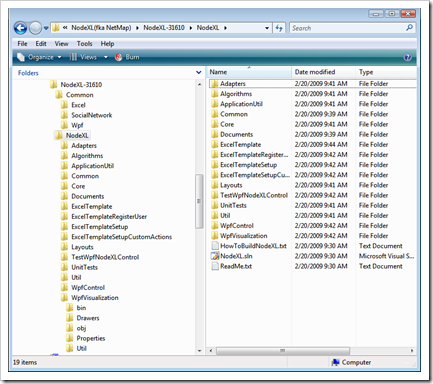Select ExcelTemplateRegister... row in file list
The height and width of the screenshot is (384, 433).
click(313, 155)
